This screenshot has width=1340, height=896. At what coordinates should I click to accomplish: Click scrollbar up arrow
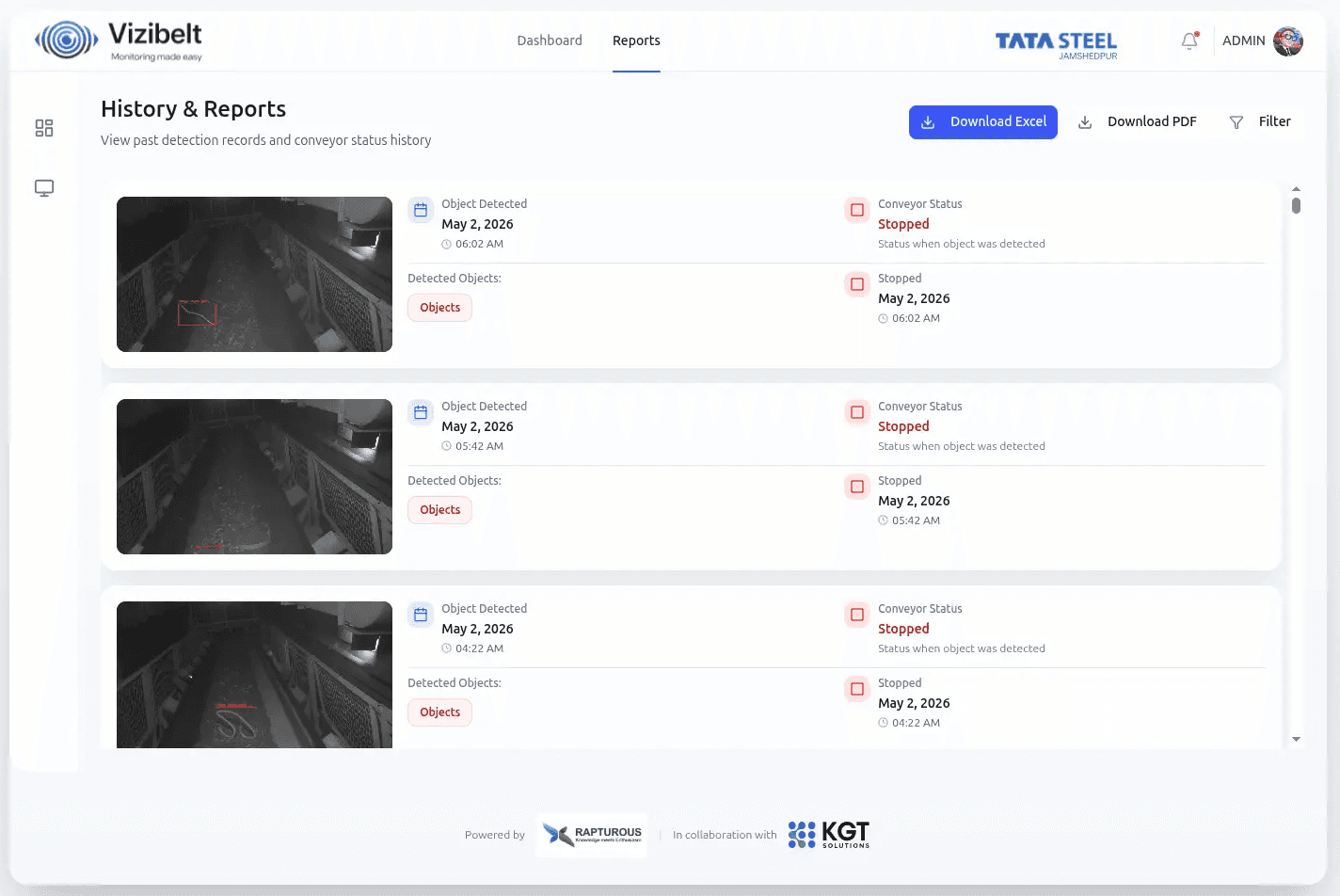[1296, 189]
